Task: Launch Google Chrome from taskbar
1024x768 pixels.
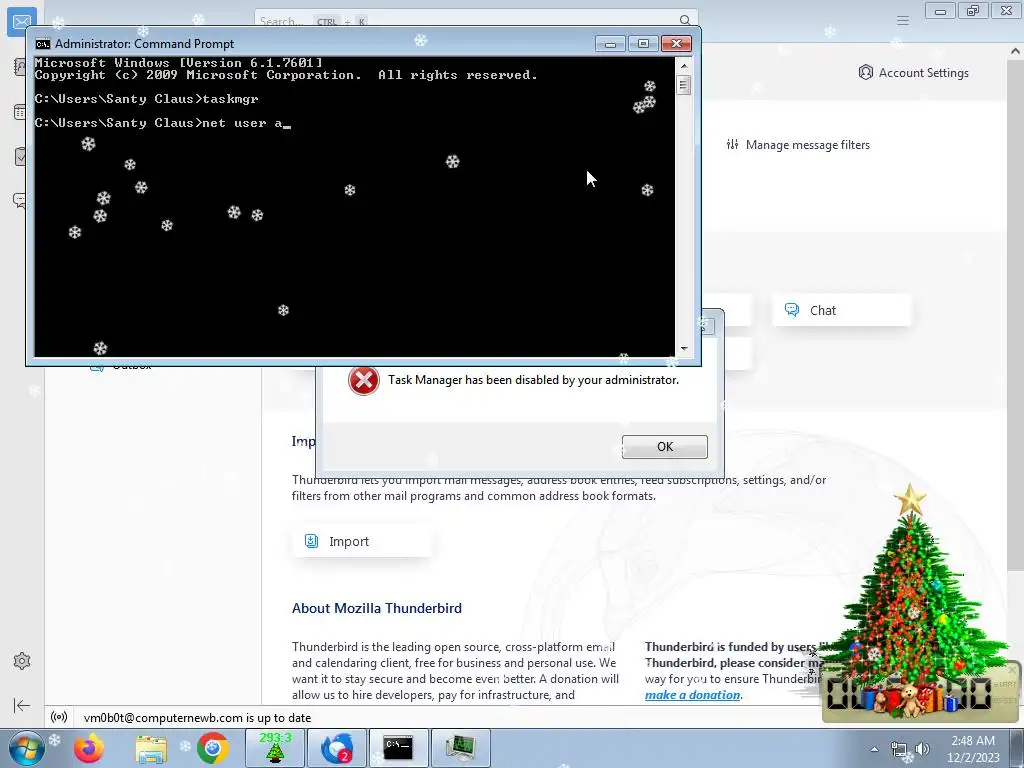Action: [213, 748]
